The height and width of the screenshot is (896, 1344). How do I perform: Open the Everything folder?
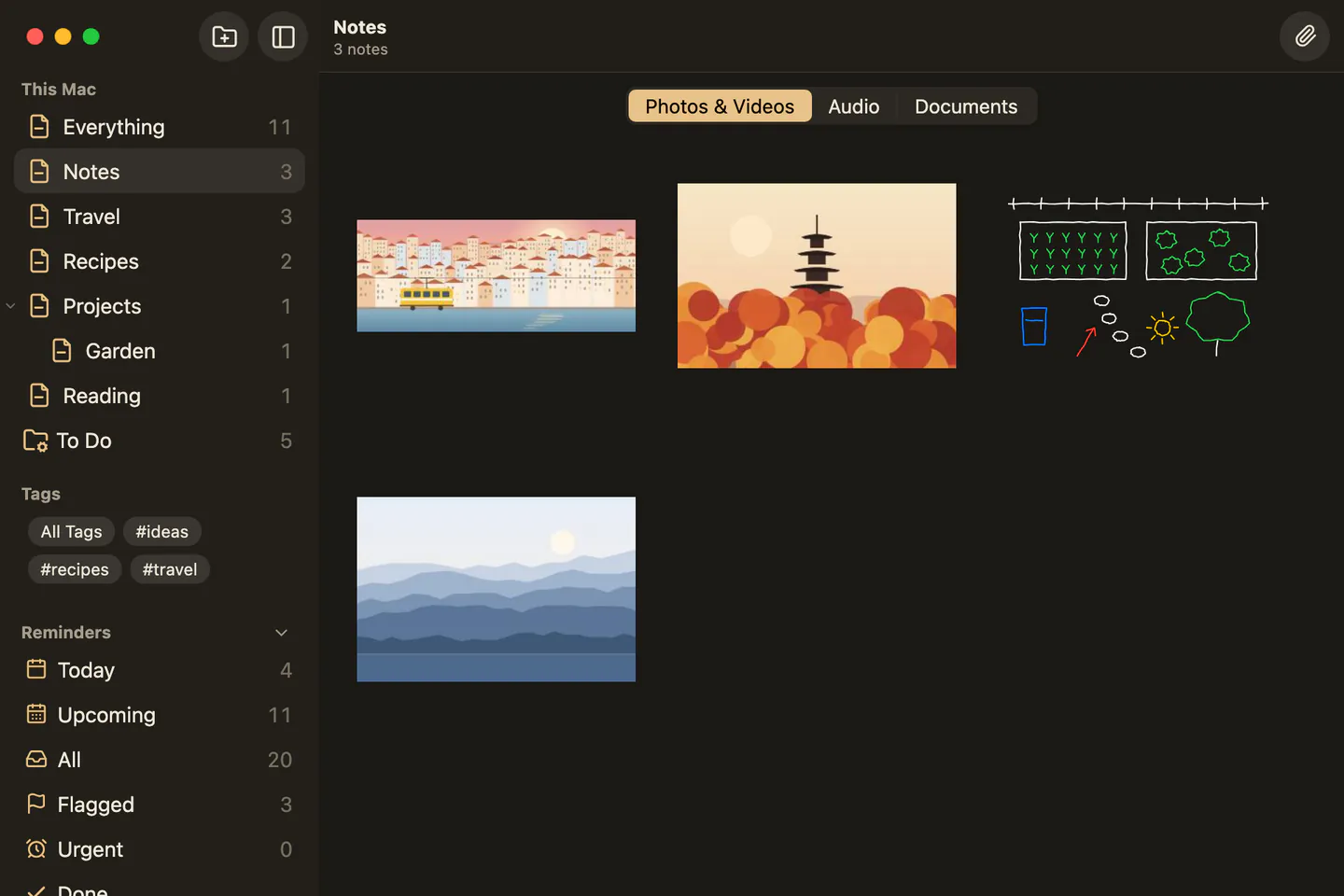(x=160, y=127)
